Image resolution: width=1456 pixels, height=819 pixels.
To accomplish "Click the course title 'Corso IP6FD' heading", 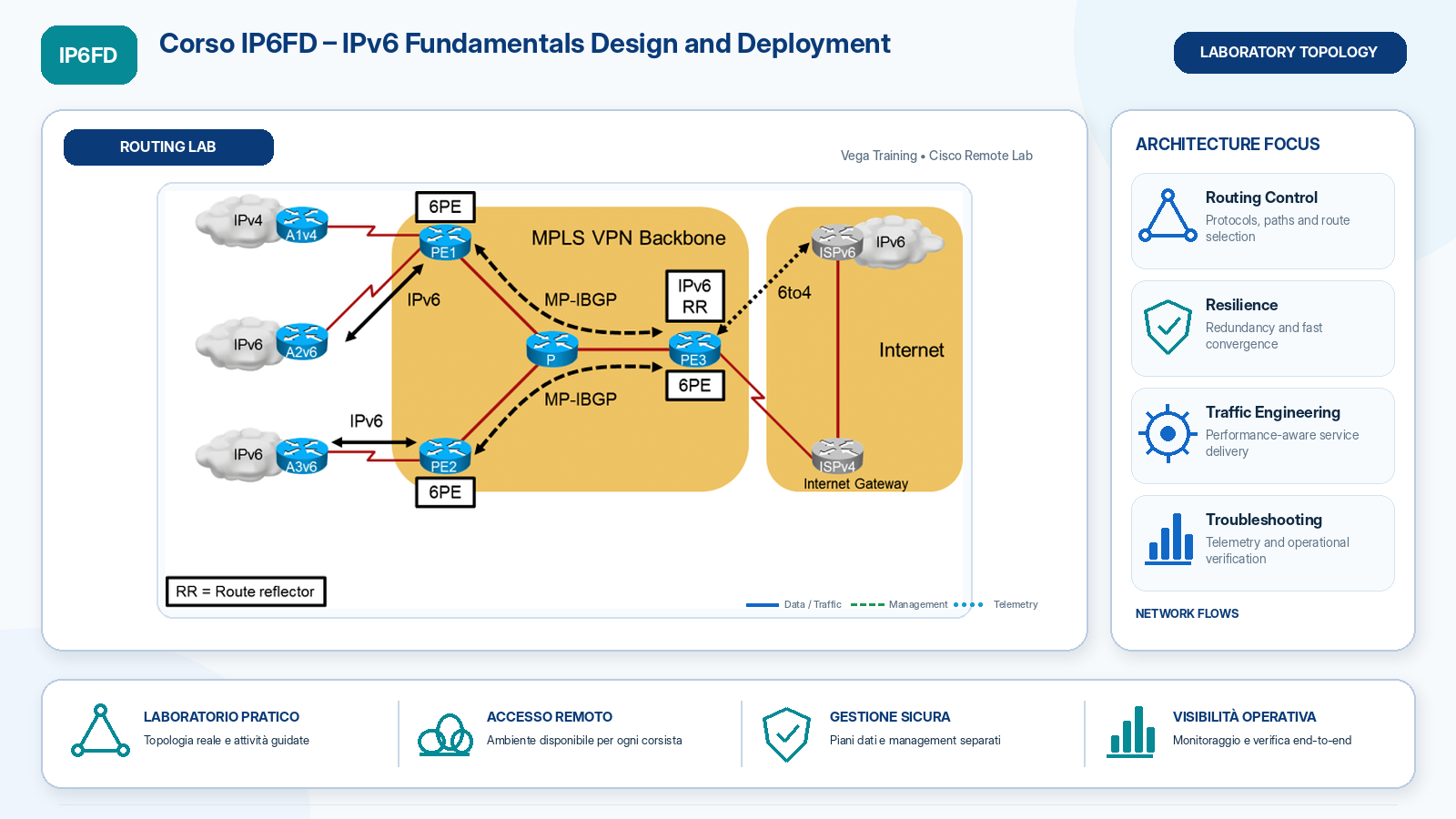I will (524, 44).
